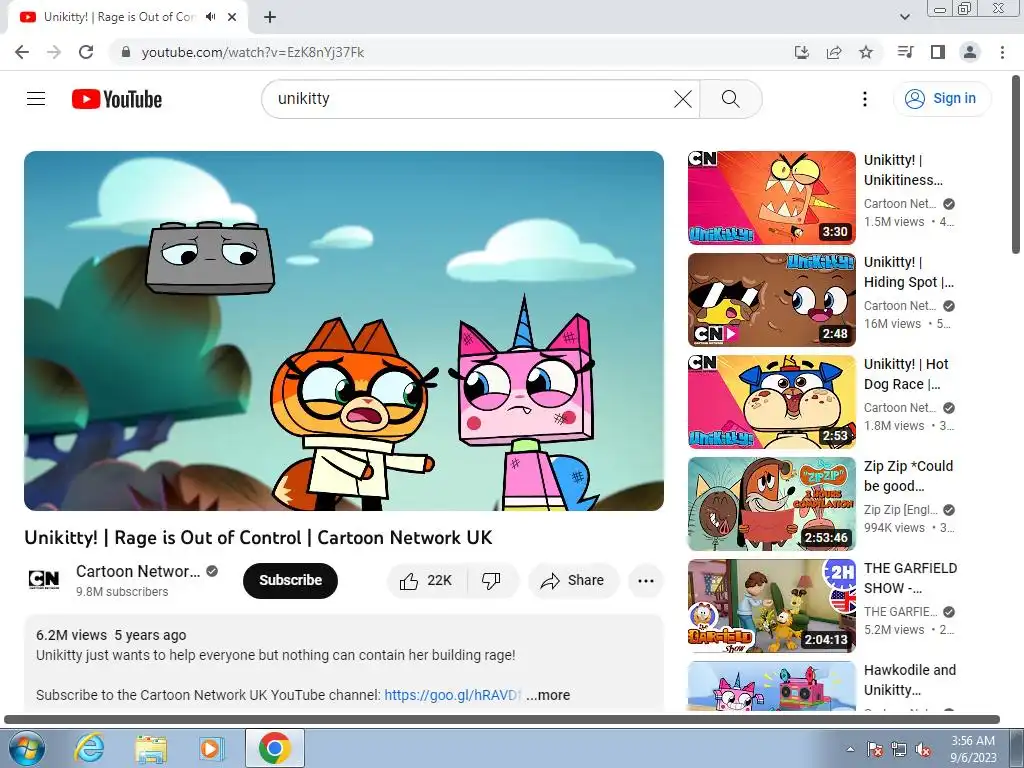1024x768 pixels.
Task: Bookmark this page with star icon
Action: [866, 52]
